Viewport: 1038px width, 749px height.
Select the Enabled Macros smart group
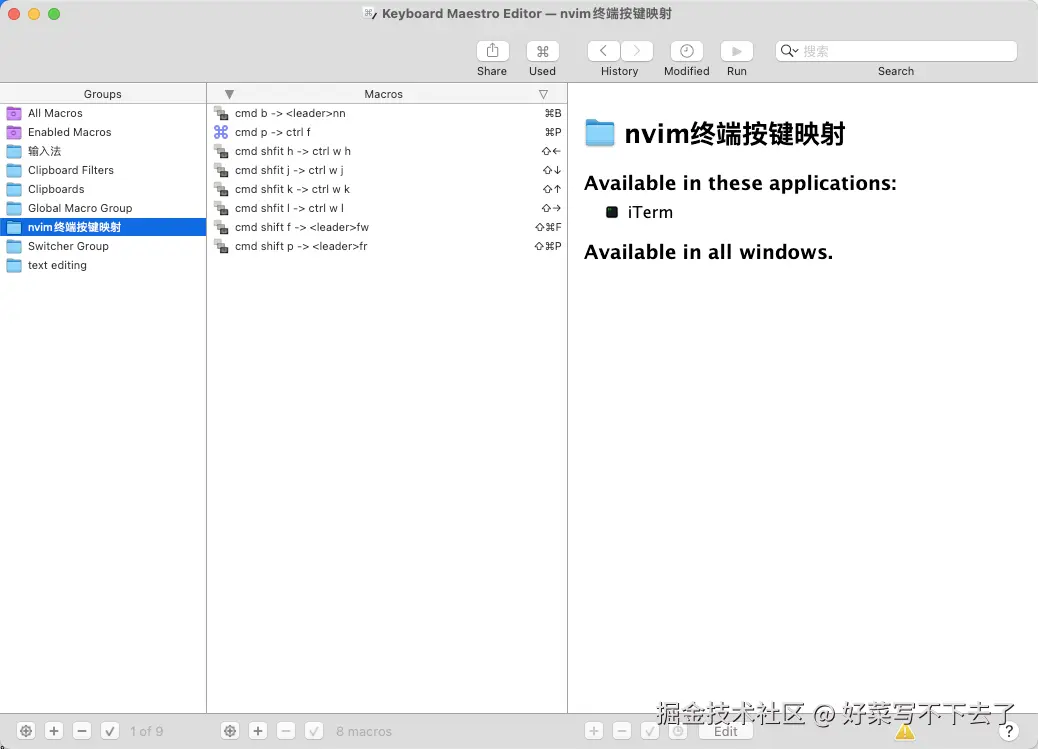pyautogui.click(x=103, y=132)
